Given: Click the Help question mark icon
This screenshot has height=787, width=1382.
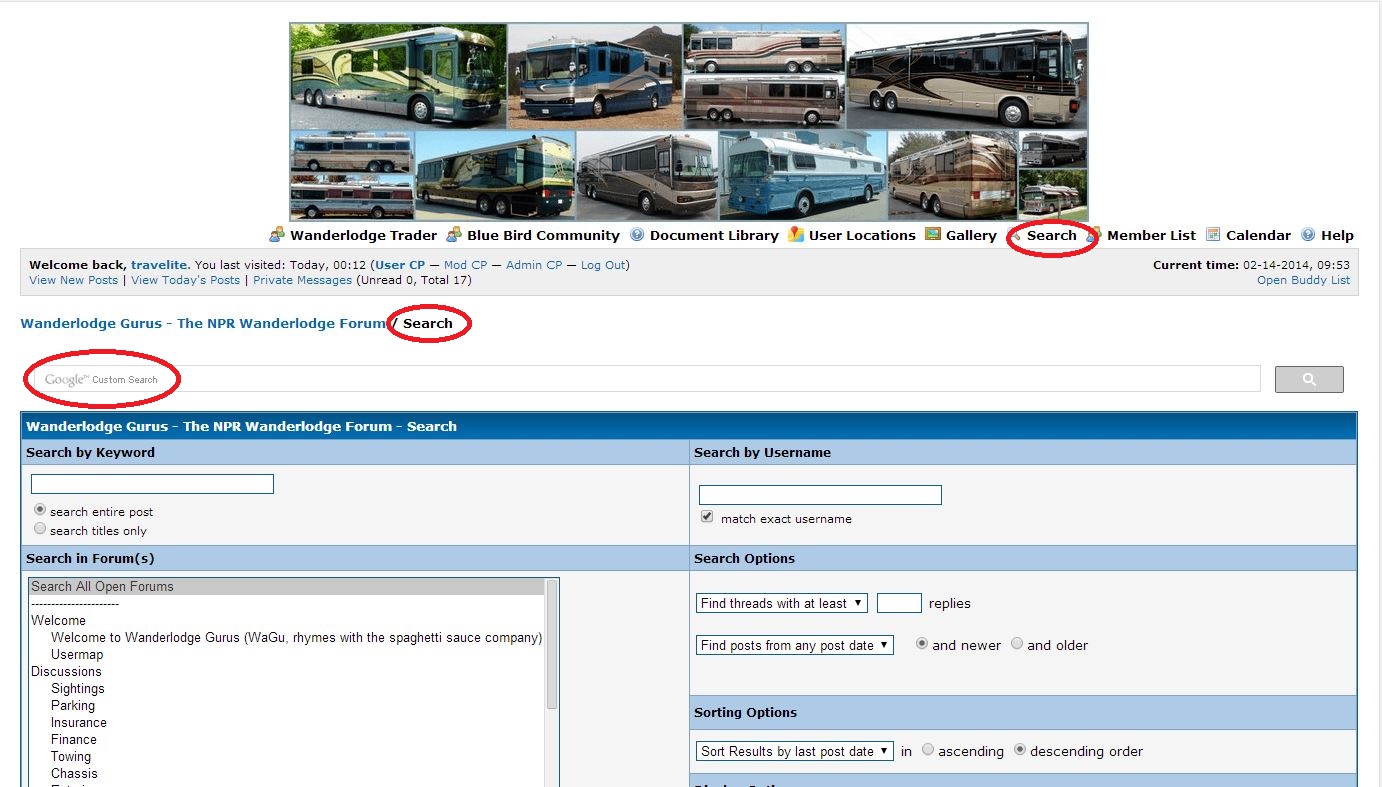Looking at the screenshot, I should pos(1308,235).
